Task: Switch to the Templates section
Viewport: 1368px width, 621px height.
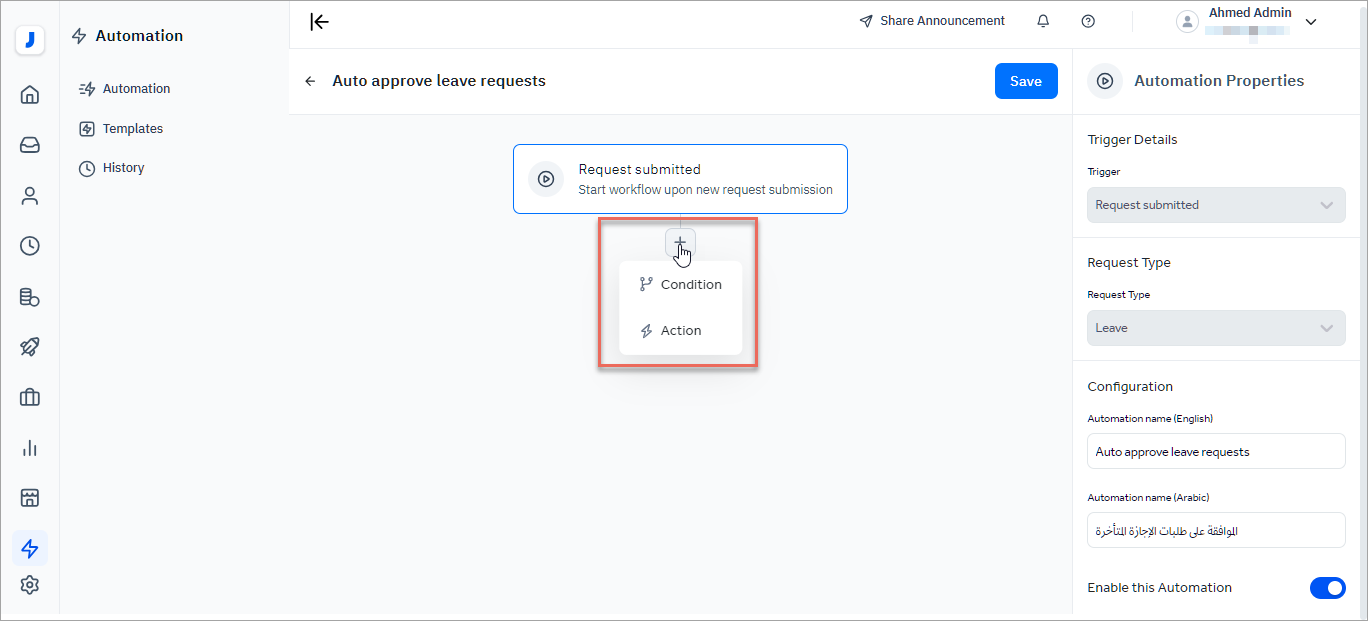Action: (x=131, y=128)
